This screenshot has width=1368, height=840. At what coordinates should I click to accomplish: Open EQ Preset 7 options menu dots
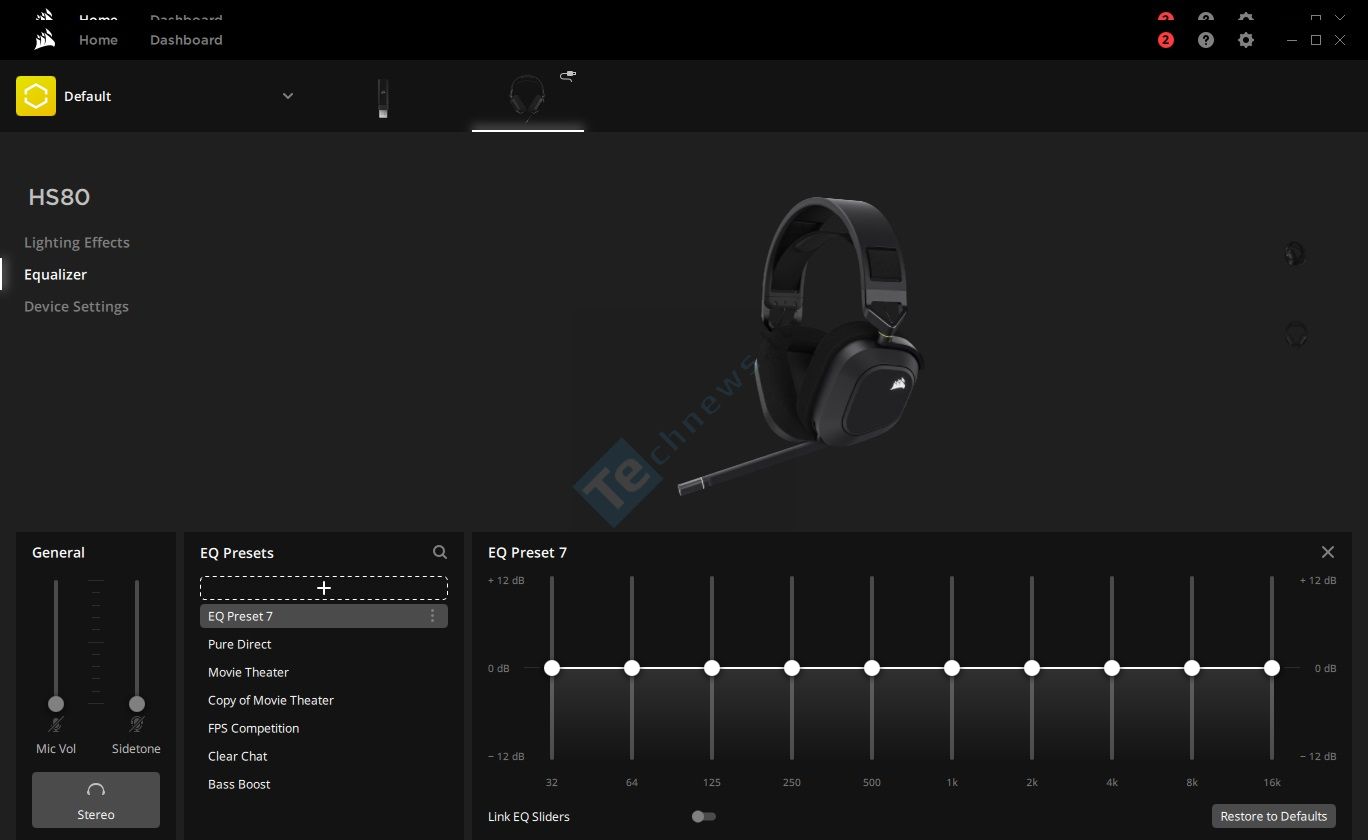[x=432, y=616]
